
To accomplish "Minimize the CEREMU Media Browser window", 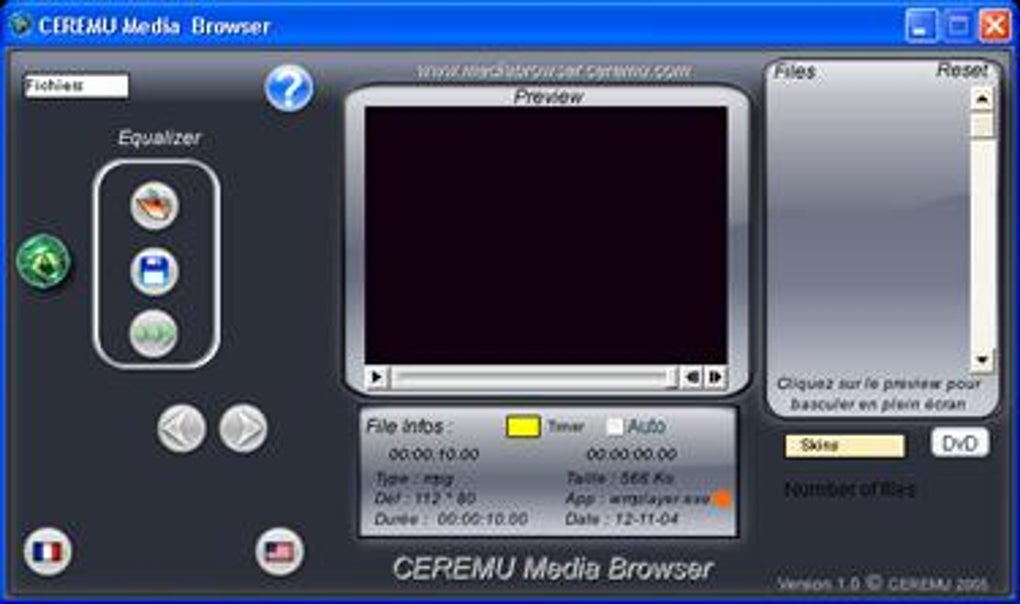I will coord(921,26).
